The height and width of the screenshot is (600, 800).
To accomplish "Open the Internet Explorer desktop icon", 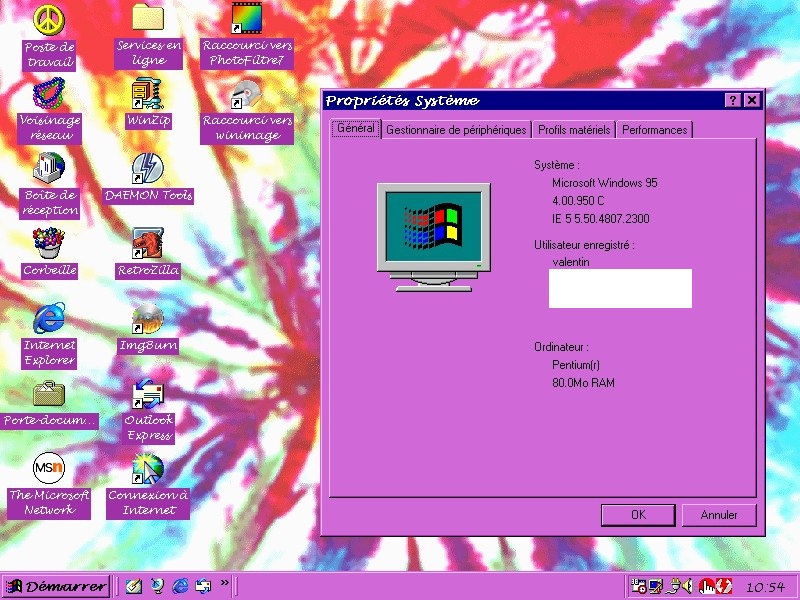I will [x=49, y=319].
